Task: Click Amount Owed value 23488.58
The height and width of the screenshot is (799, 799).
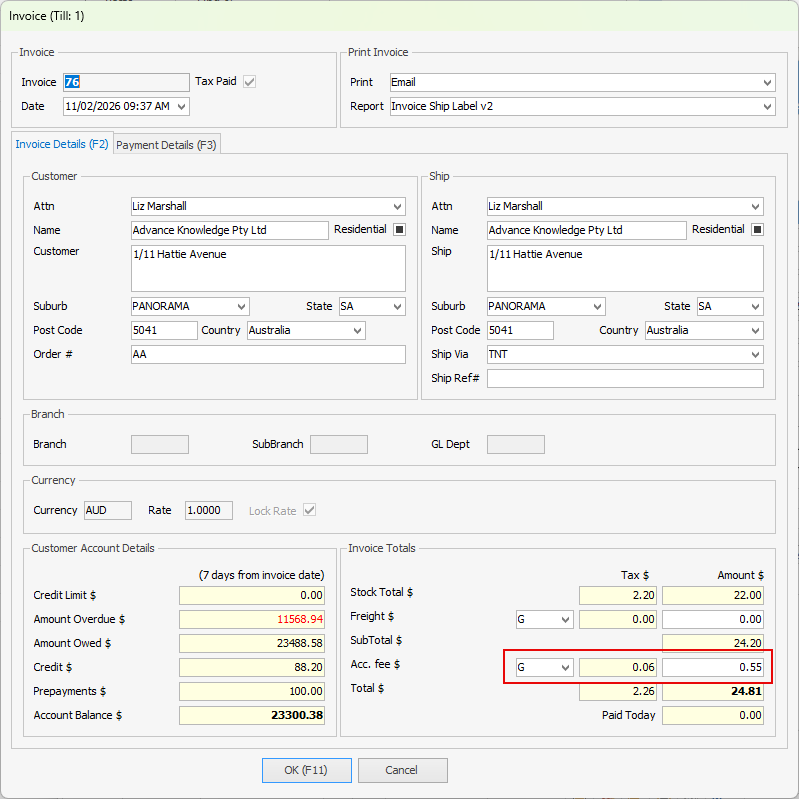Action: 252,644
